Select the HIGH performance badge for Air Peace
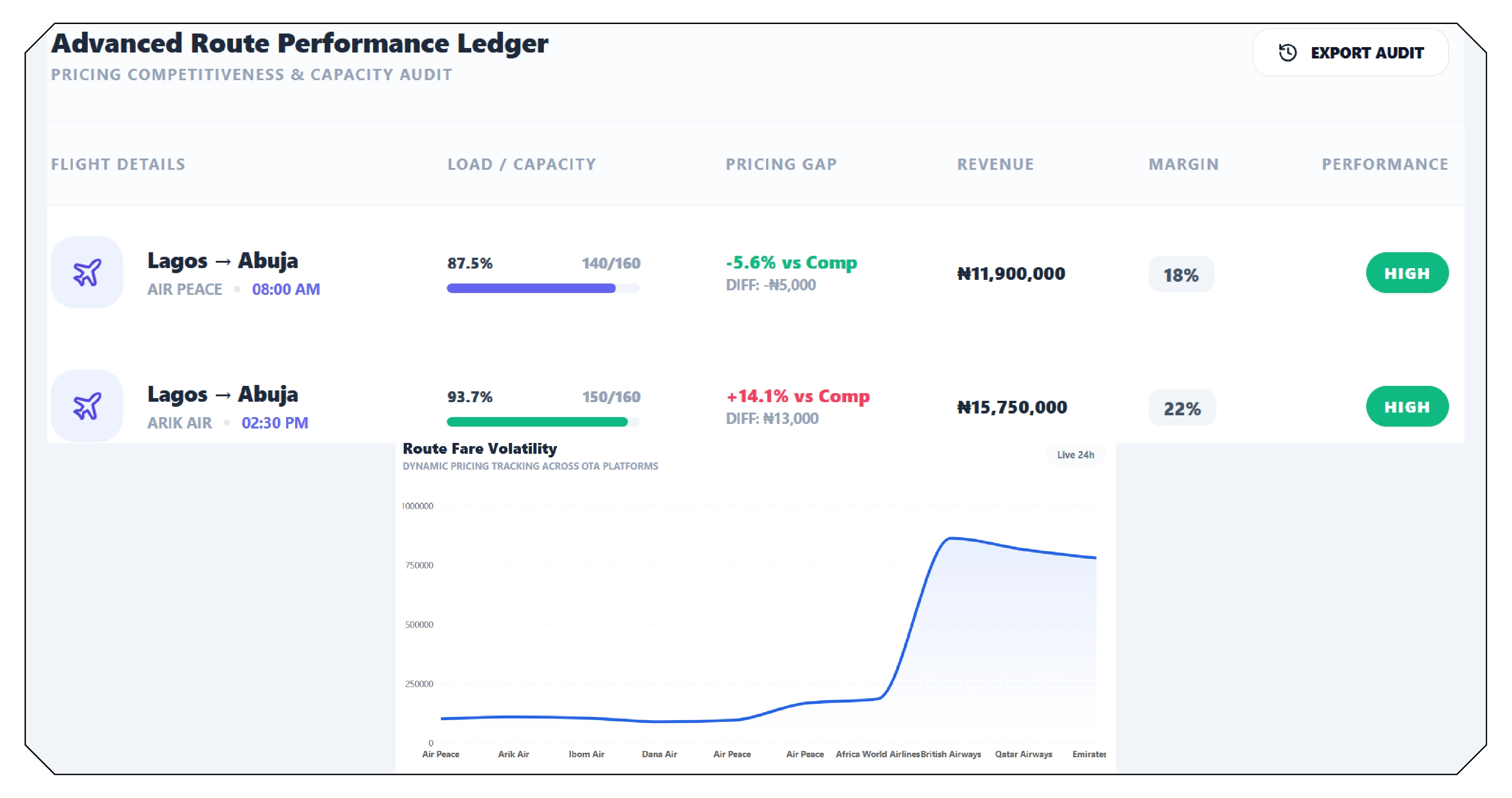Viewport: 1512px width, 798px height. tap(1407, 273)
